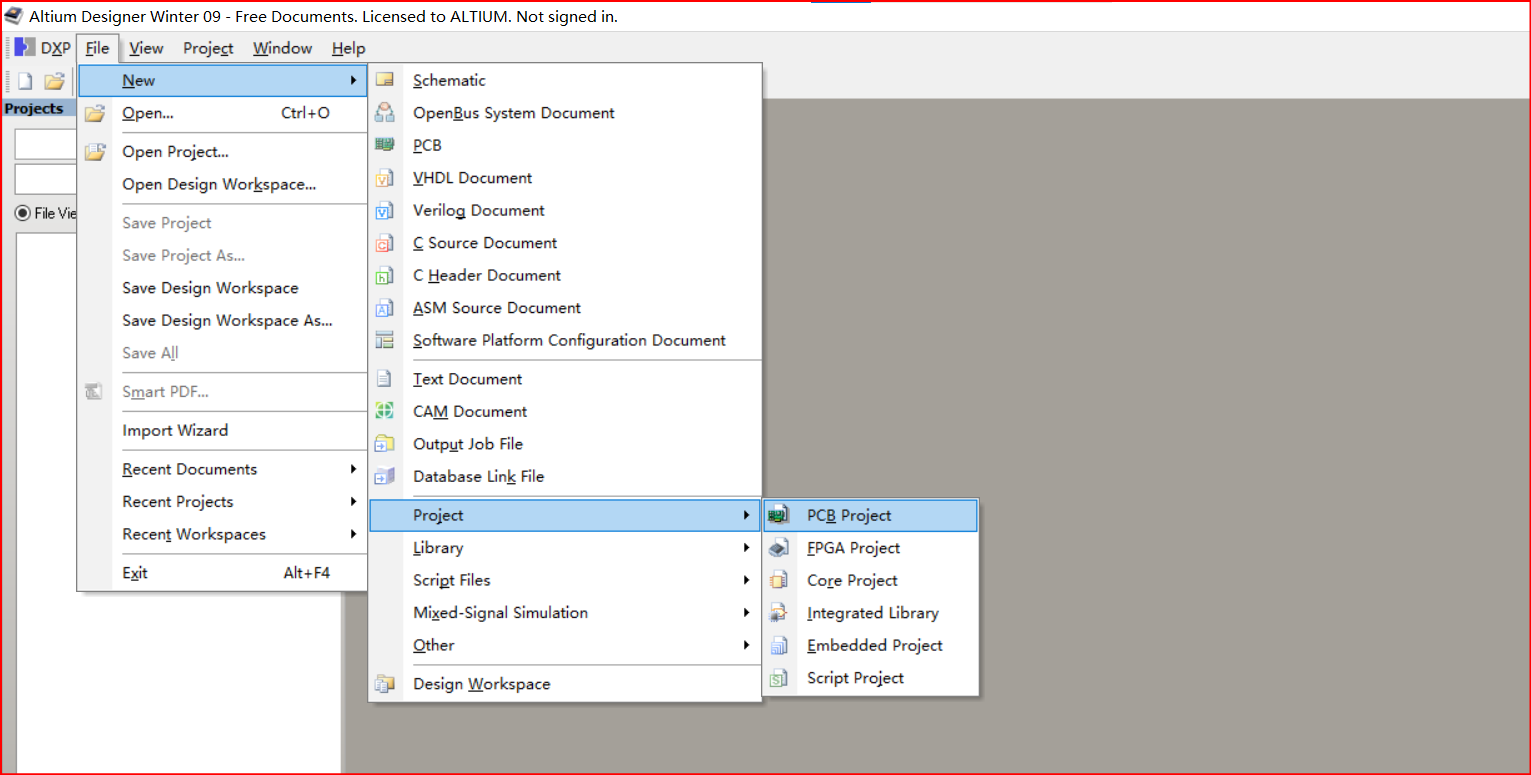
Task: Close the File menu via File
Action: (98, 48)
